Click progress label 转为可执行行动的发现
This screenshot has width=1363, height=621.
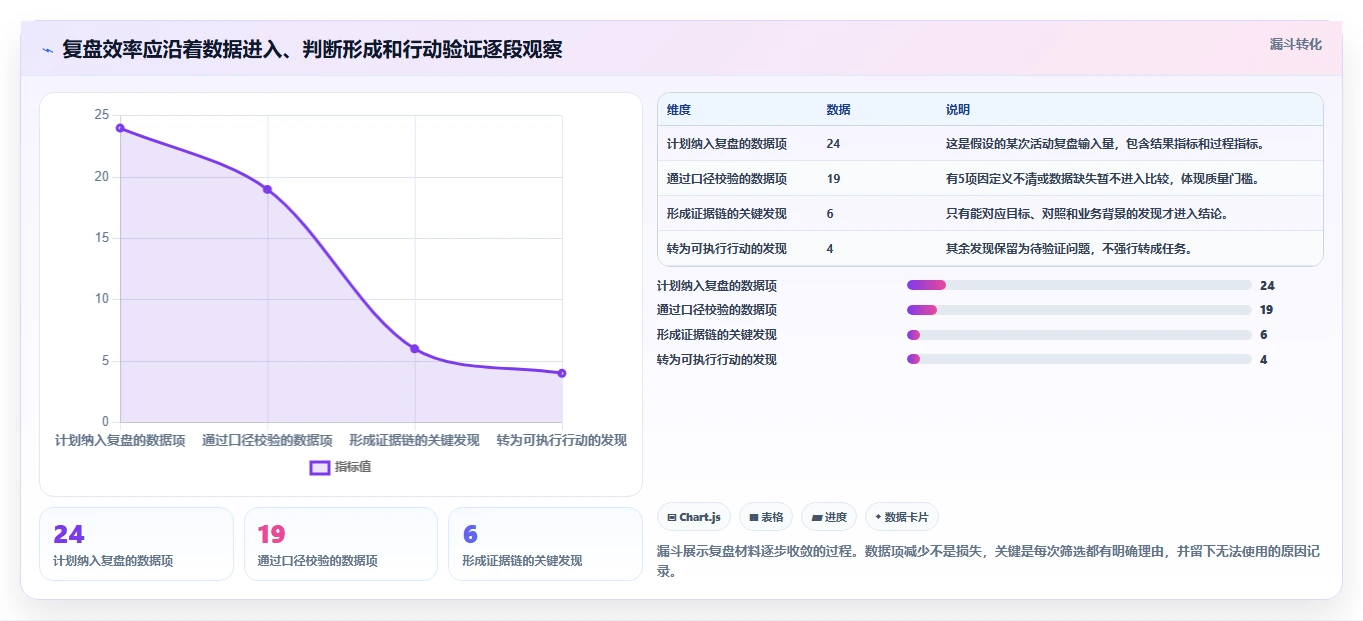point(717,360)
